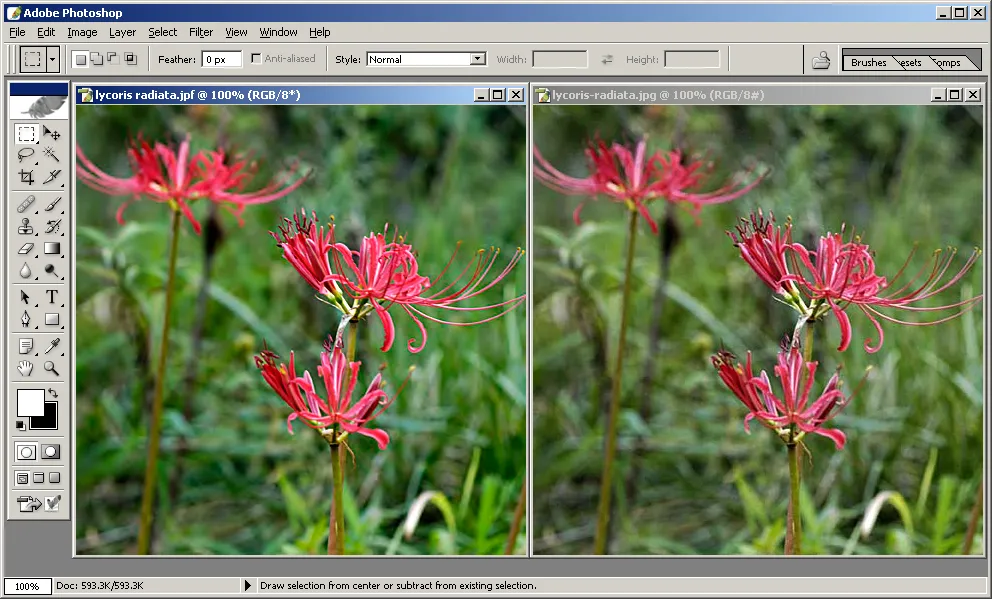
Task: Open the marquee tool preset picker arrow
Action: (53, 59)
